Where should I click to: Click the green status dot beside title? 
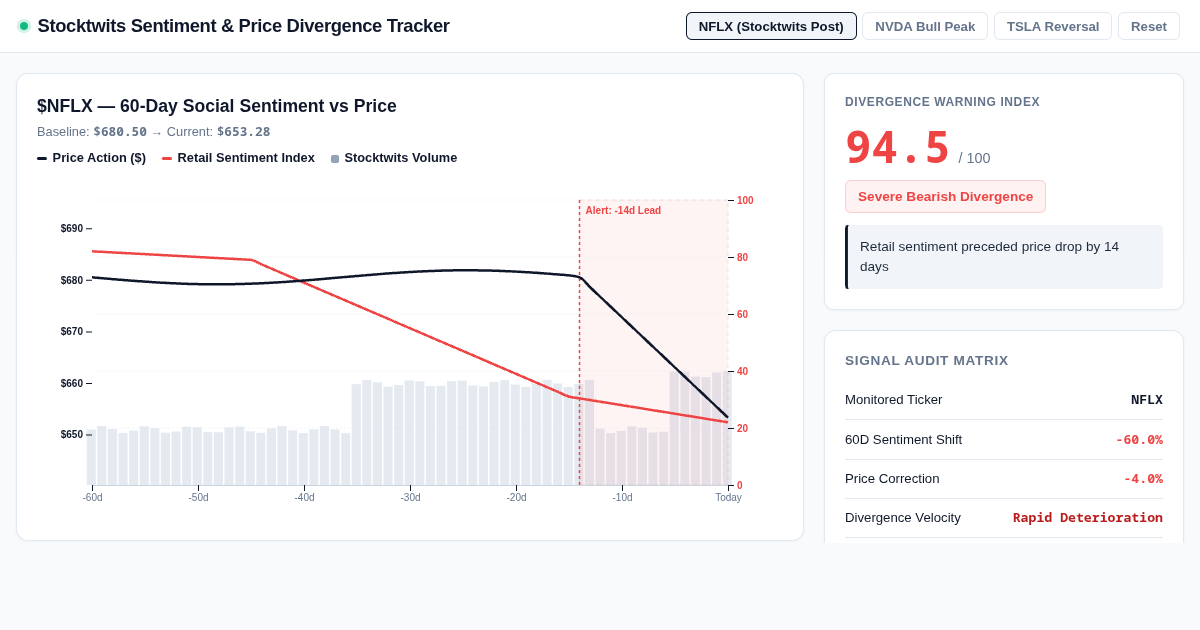(24, 26)
